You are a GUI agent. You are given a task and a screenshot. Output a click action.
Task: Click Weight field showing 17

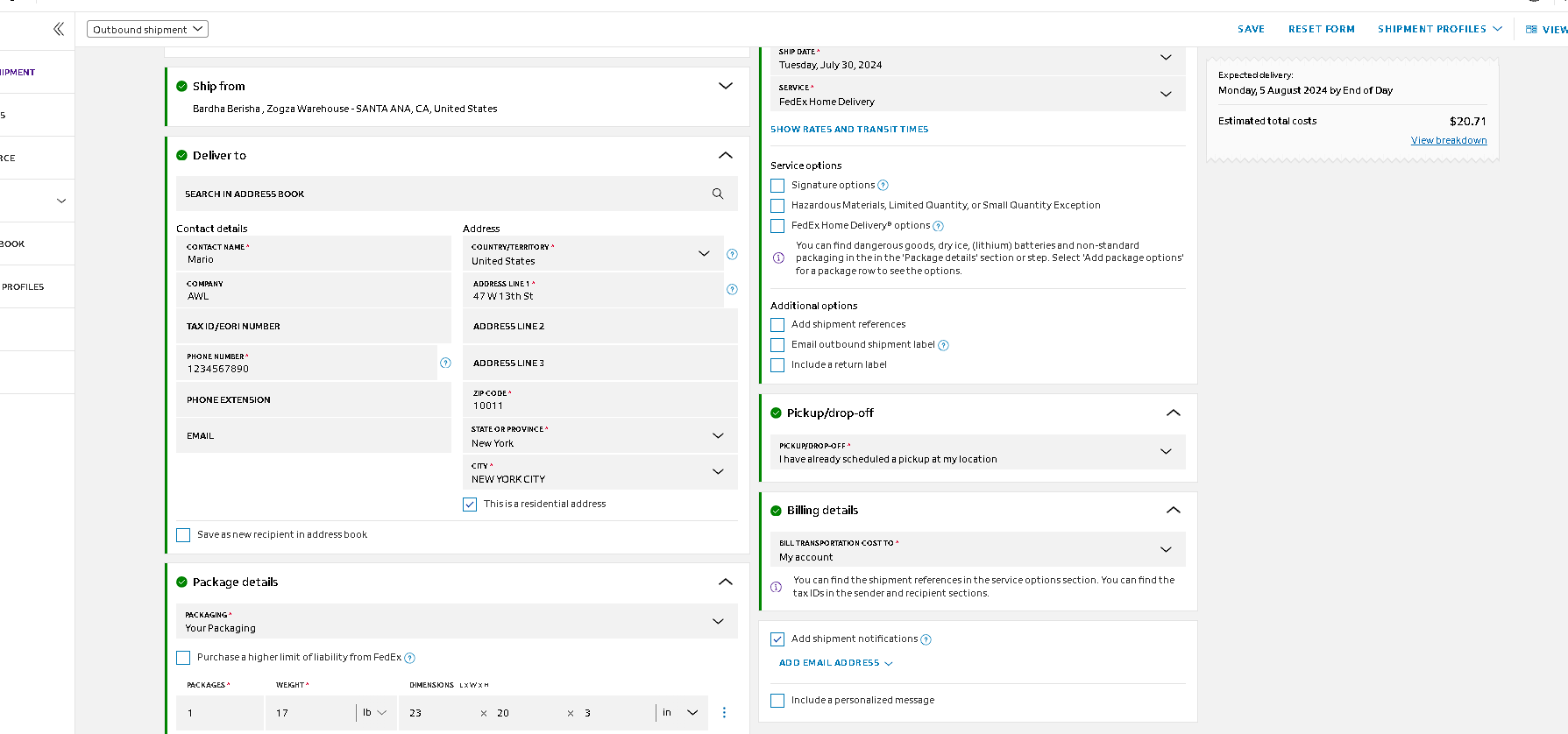pyautogui.click(x=310, y=712)
